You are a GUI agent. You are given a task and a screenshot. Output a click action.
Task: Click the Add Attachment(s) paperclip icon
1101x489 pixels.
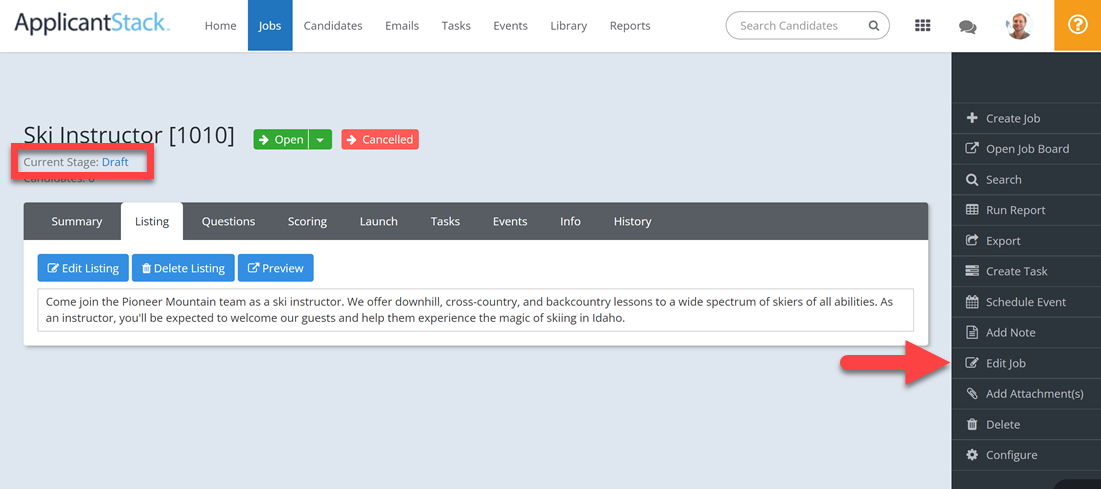click(972, 393)
